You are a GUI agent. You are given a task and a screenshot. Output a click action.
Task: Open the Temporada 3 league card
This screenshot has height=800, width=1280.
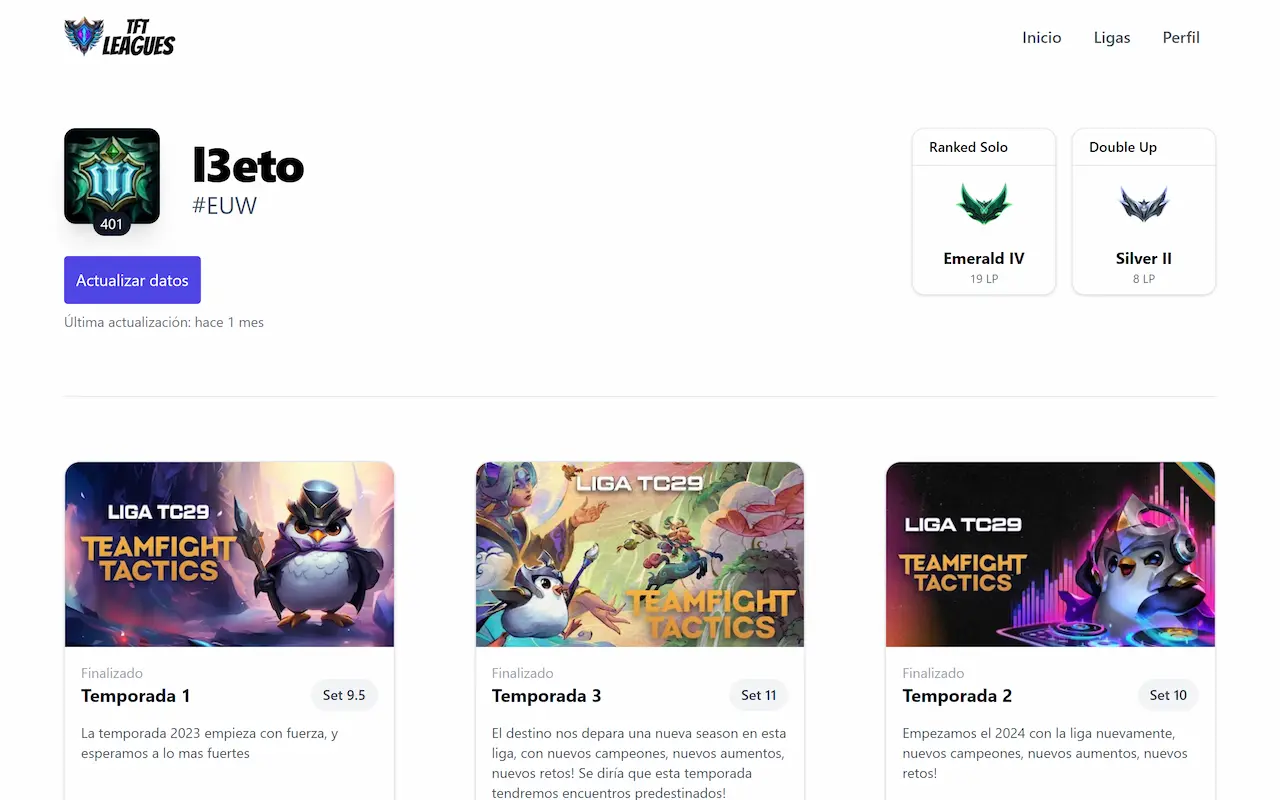pyautogui.click(x=640, y=630)
